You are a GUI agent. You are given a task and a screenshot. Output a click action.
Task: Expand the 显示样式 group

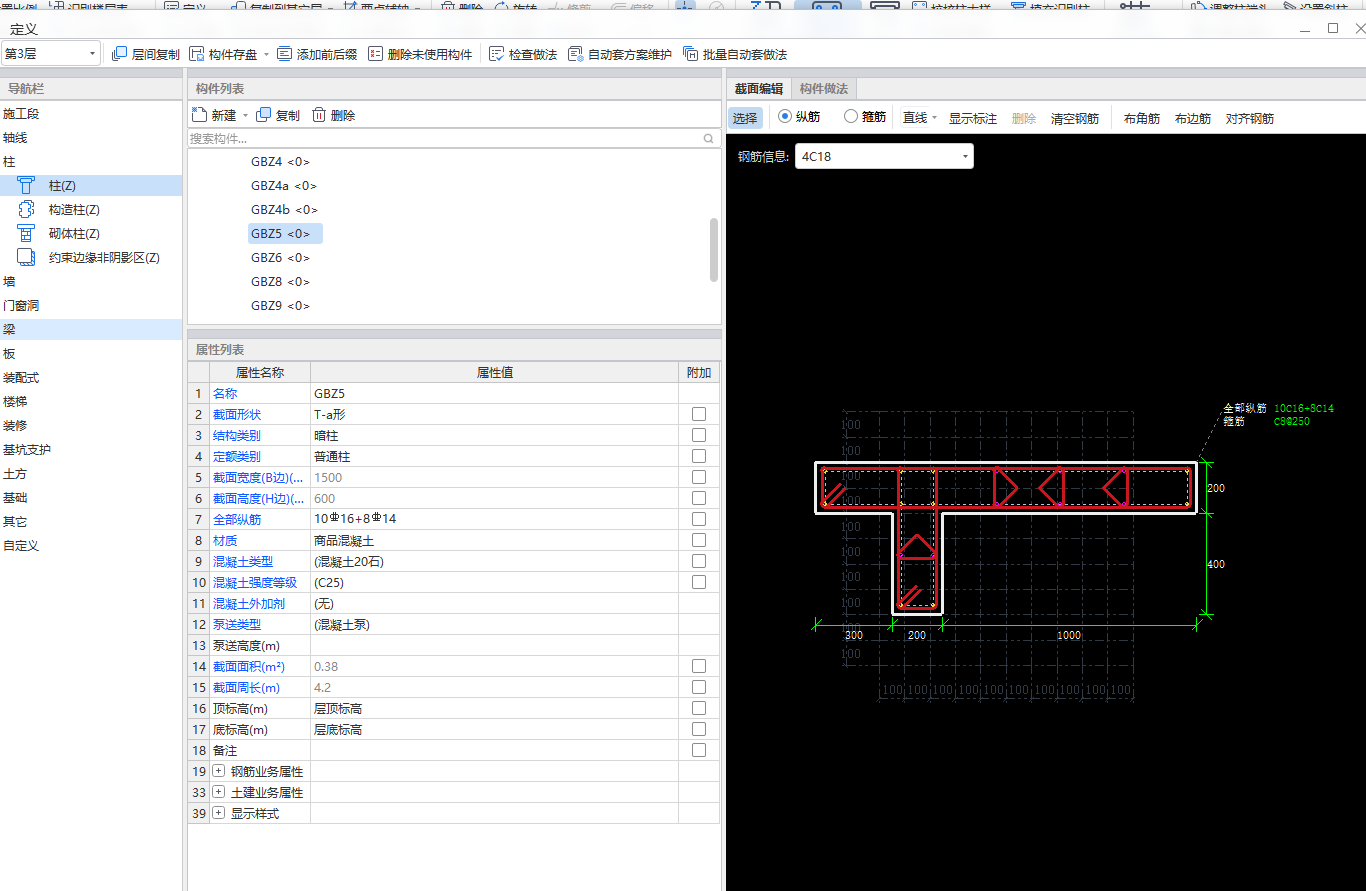point(219,813)
